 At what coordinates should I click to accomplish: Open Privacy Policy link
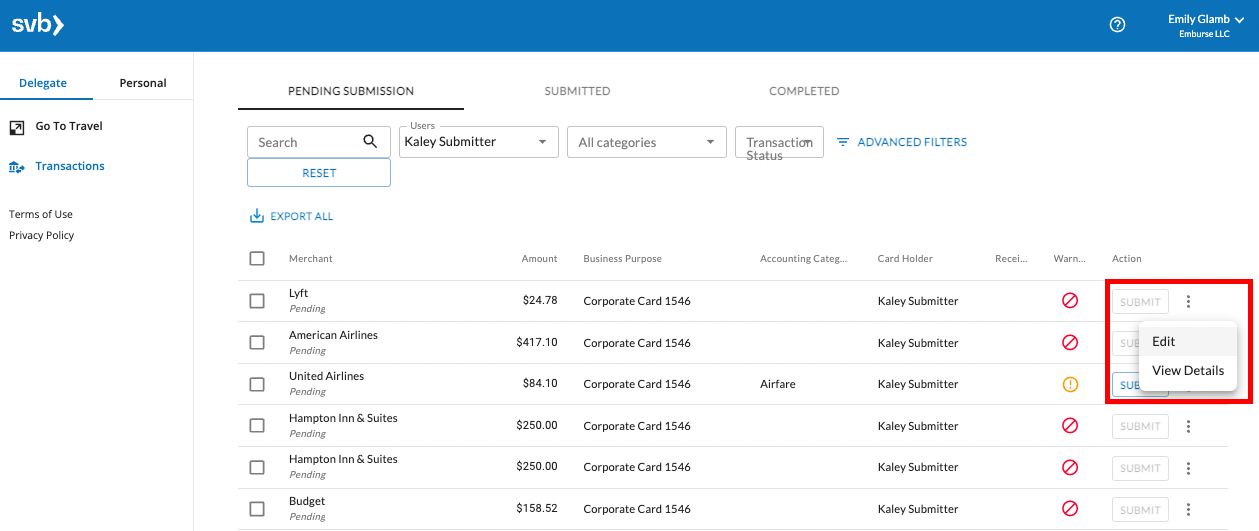coord(42,235)
